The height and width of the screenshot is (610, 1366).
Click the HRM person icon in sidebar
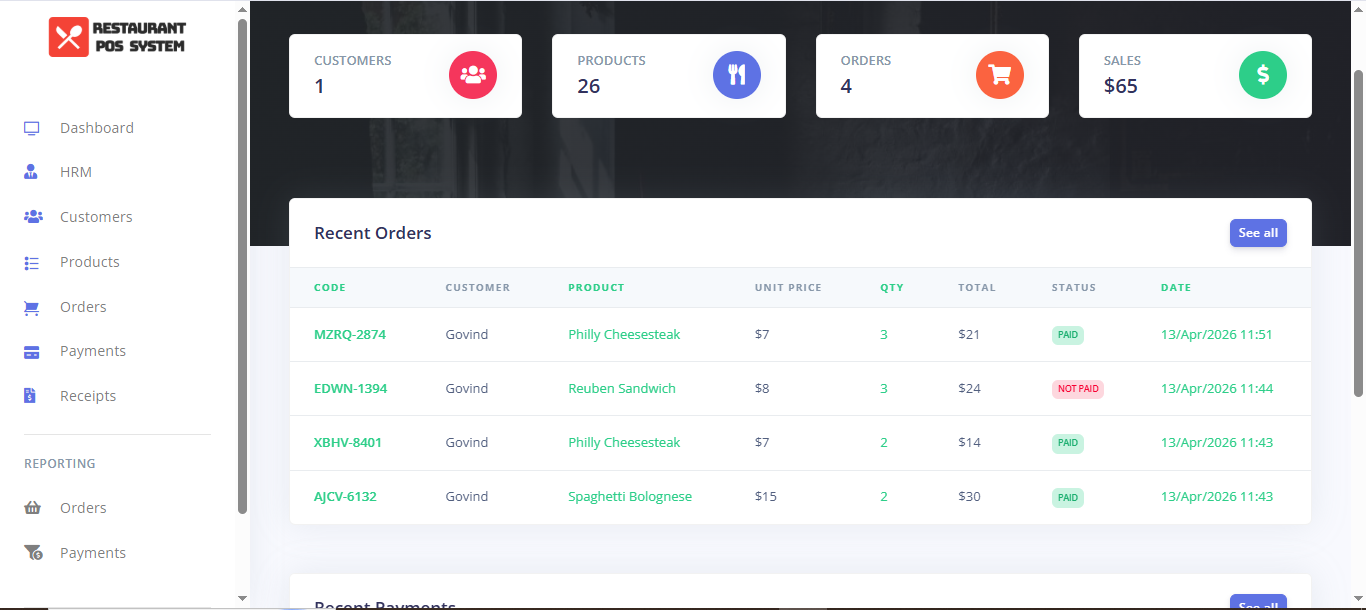tap(31, 172)
